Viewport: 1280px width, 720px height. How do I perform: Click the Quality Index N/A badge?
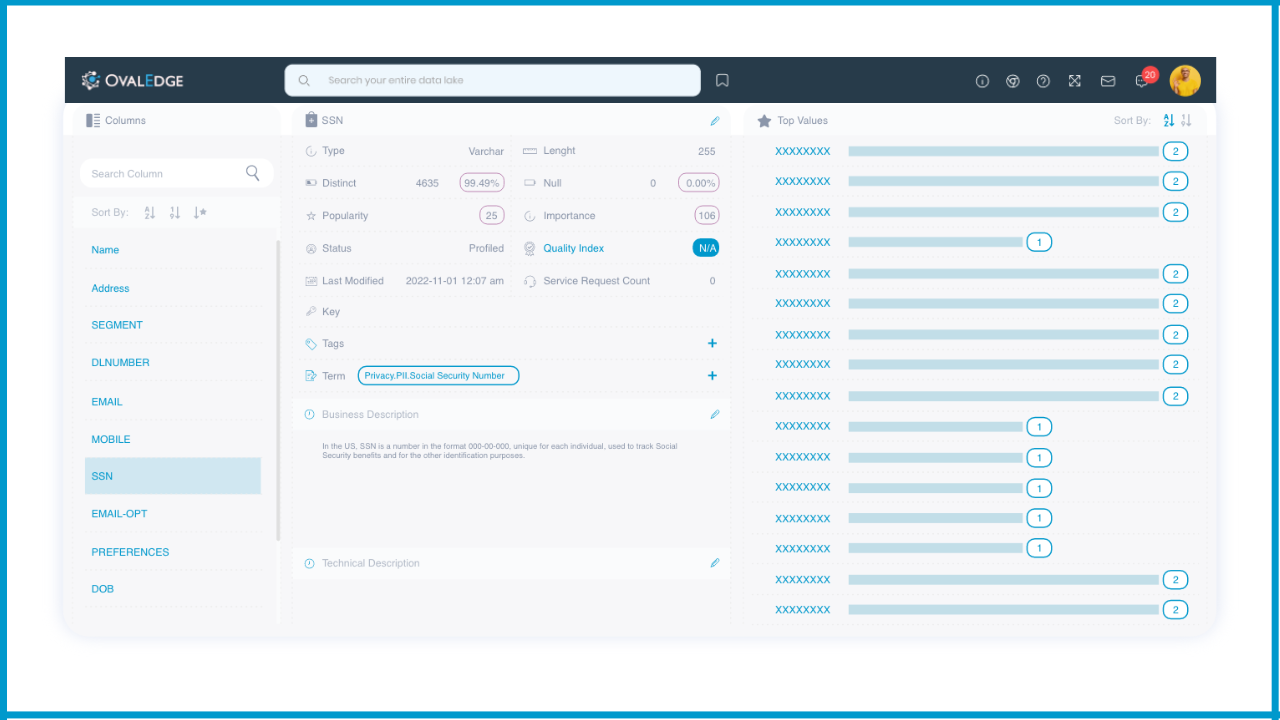point(706,247)
